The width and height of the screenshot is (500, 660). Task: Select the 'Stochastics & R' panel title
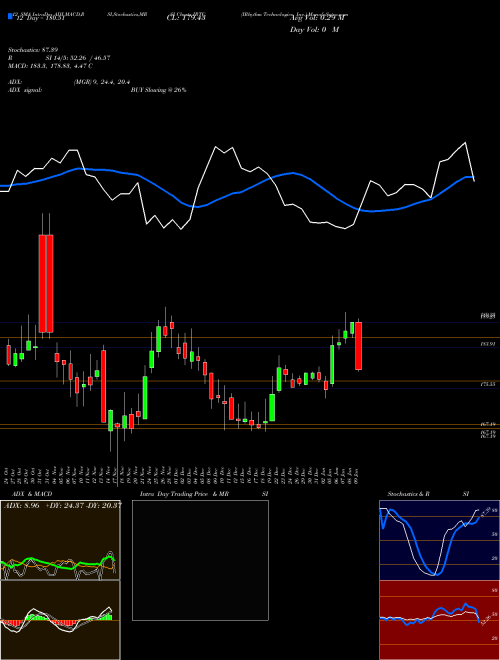click(408, 494)
